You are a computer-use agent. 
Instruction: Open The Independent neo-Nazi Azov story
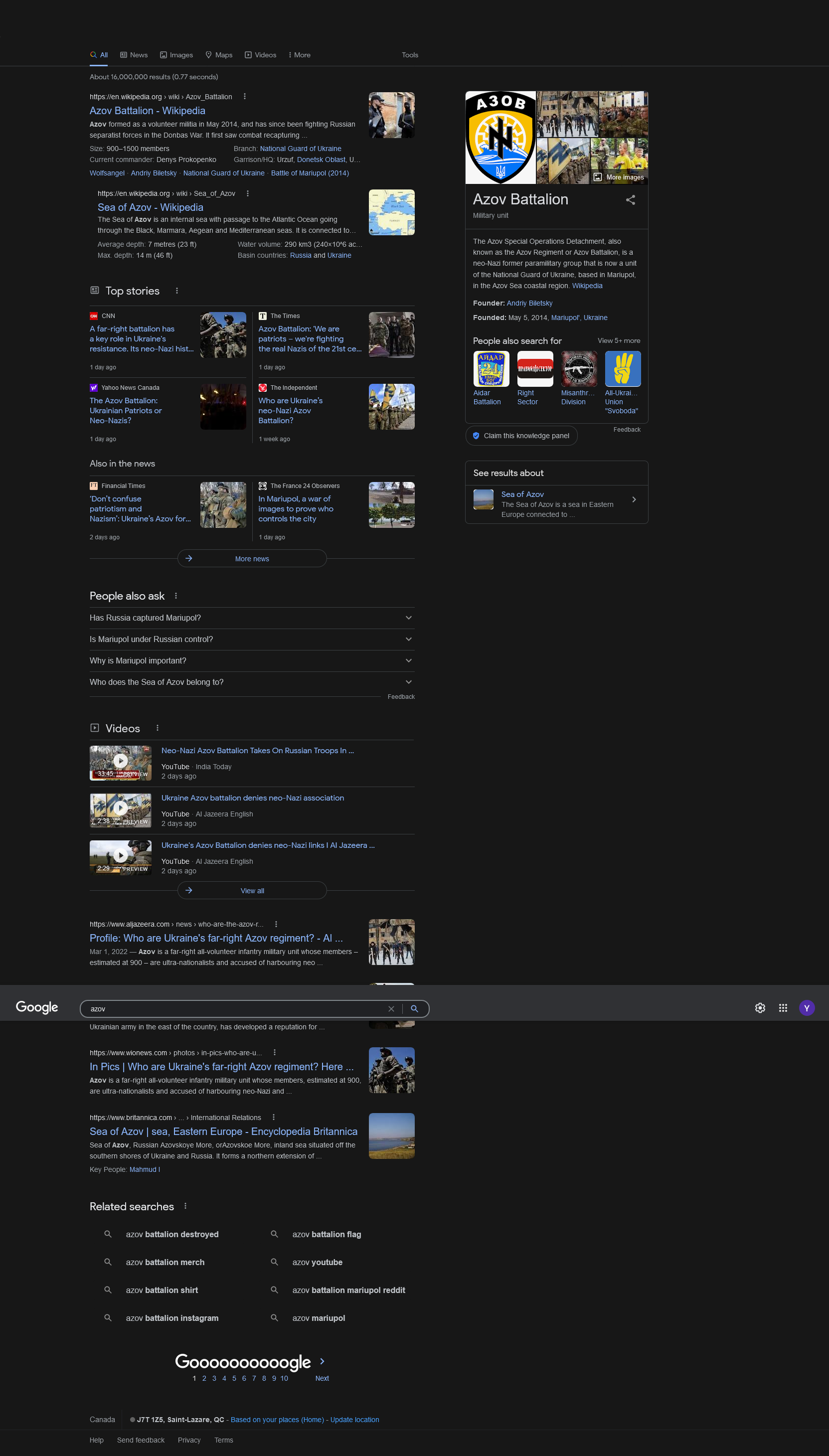click(291, 410)
